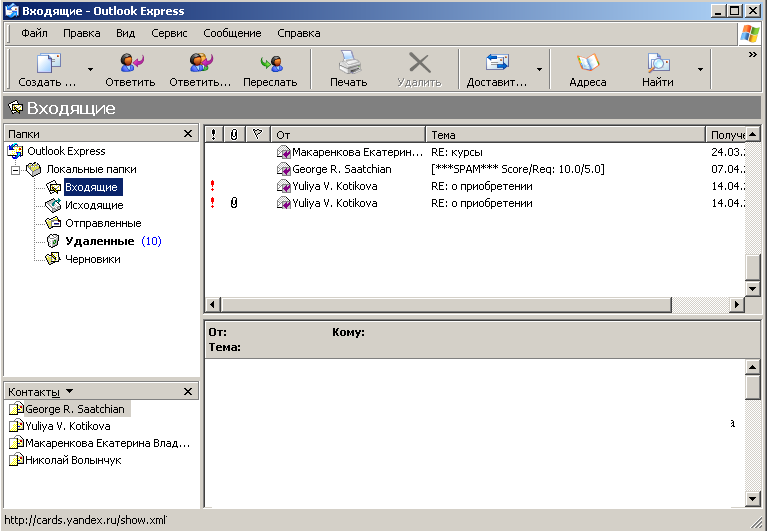Select the Входящие folder in the tree
Viewport: 767px width, 531px height.
[x=91, y=187]
